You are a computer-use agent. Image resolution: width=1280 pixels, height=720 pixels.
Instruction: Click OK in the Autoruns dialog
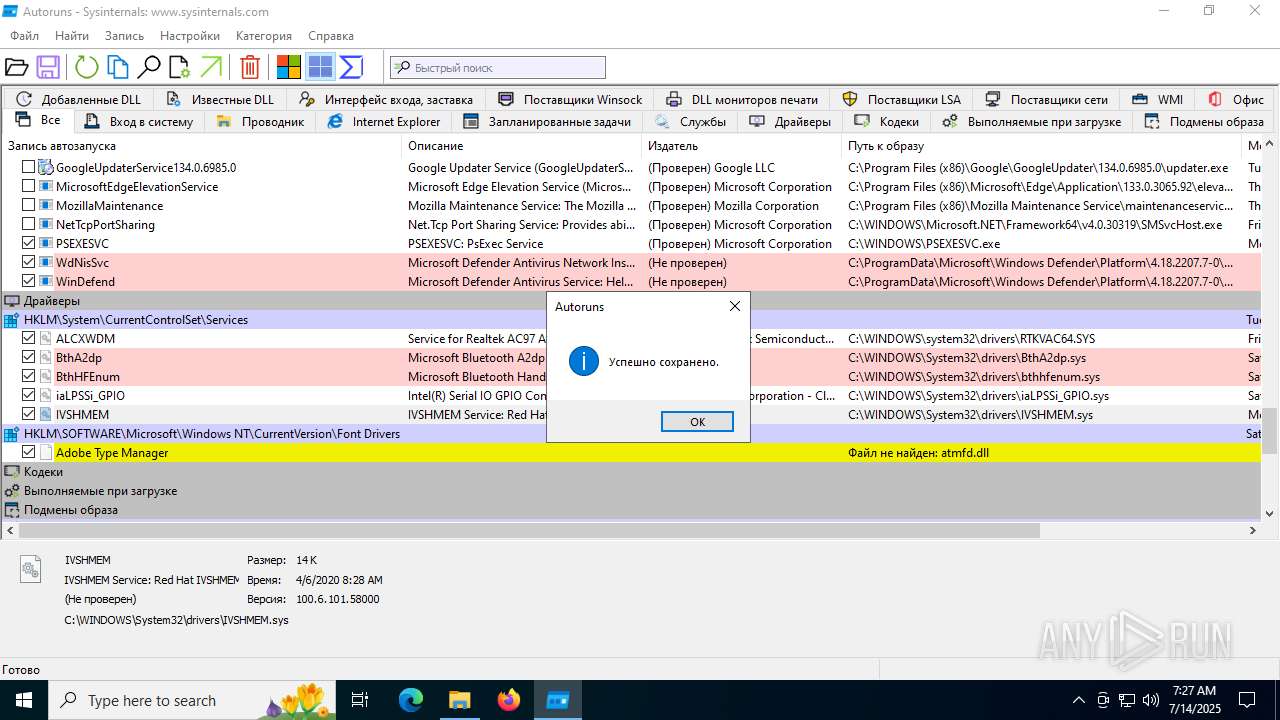697,422
